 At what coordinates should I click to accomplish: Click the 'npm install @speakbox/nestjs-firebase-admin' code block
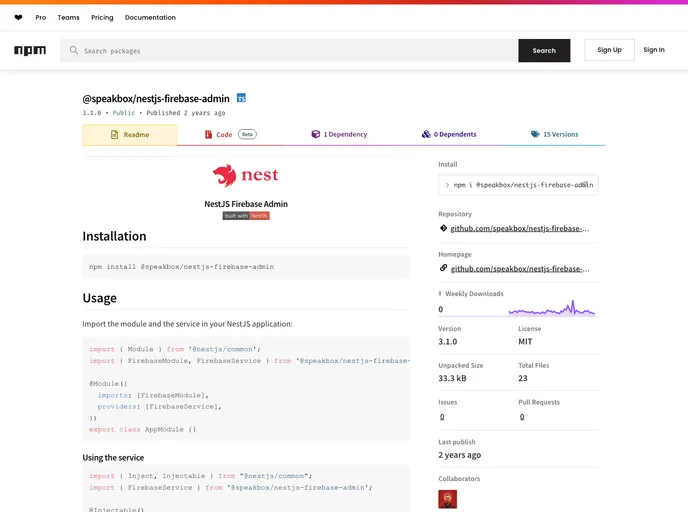(246, 267)
